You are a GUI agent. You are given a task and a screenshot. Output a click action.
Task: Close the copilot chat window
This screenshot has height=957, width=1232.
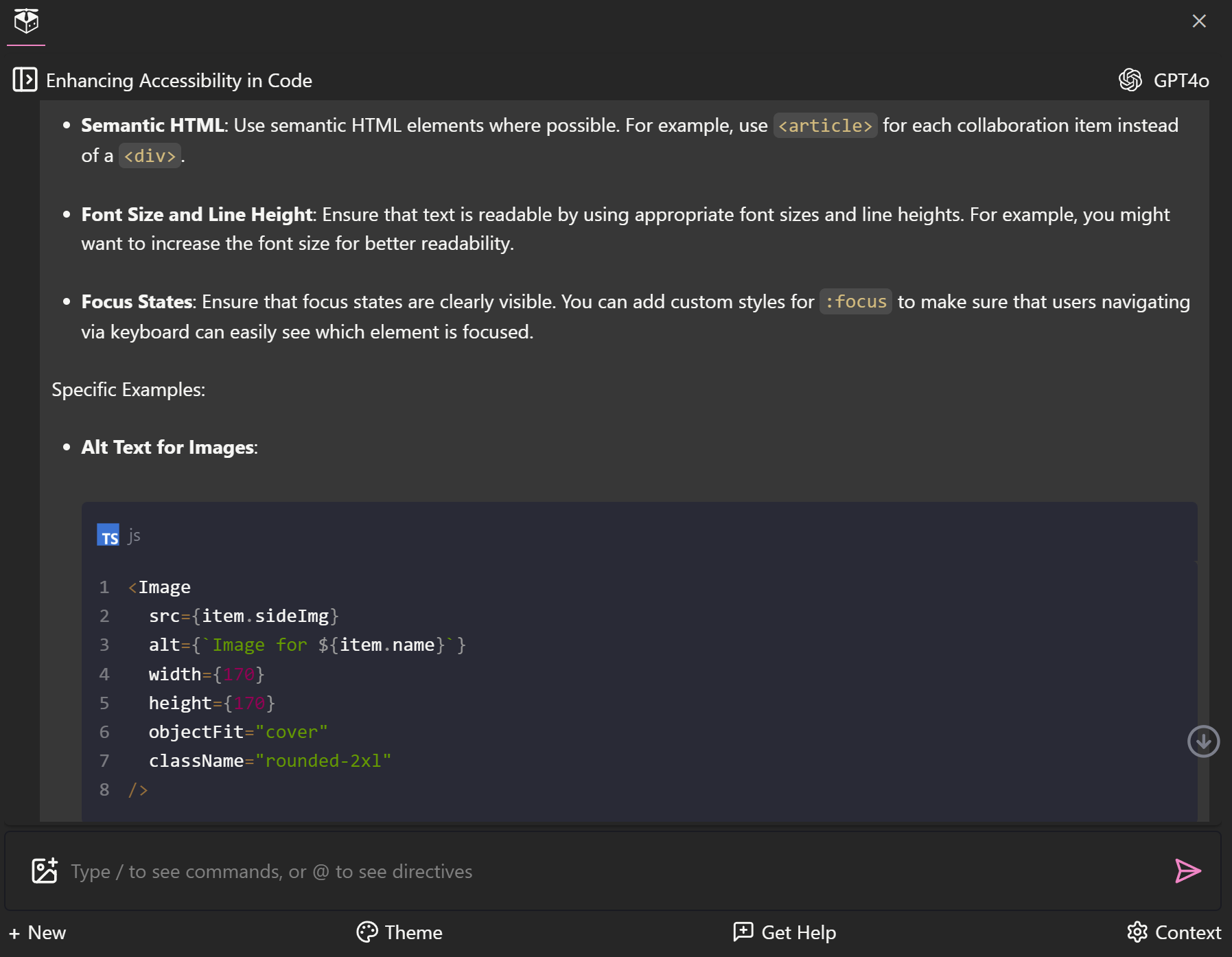coord(1200,21)
